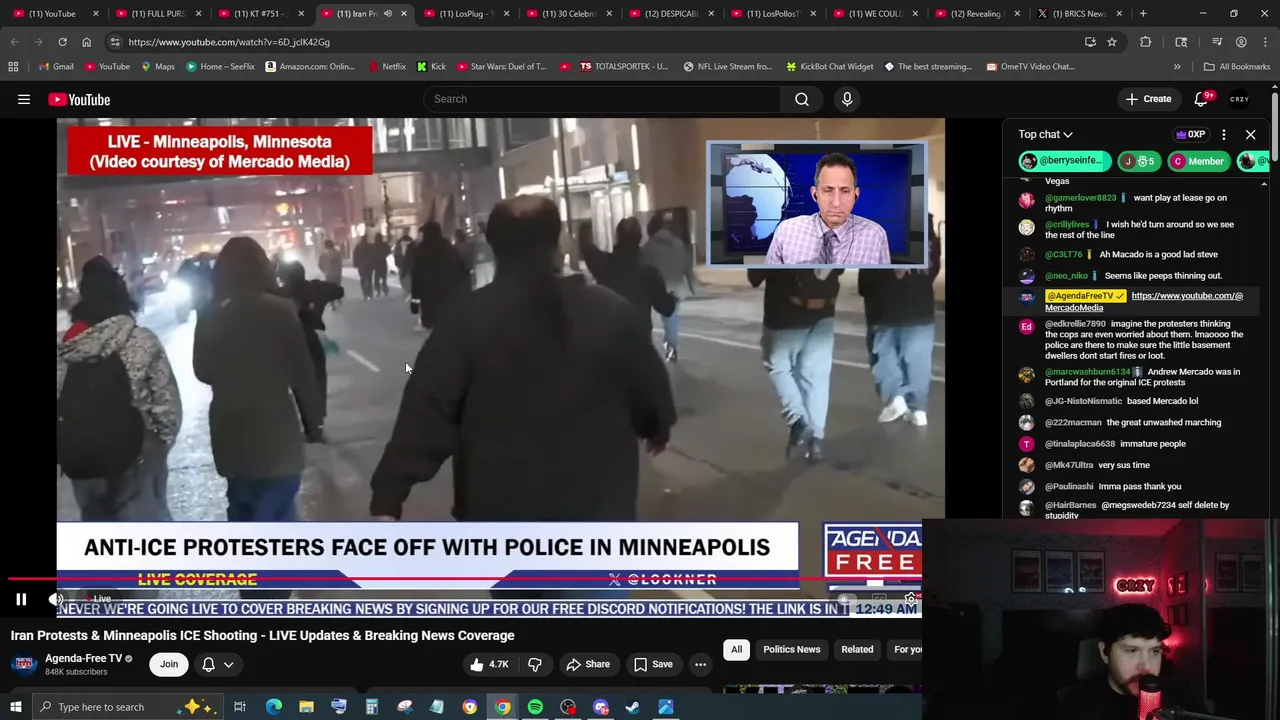The width and height of the screenshot is (1280, 720).
Task: Type in the YouTube Search field
Action: [x=603, y=99]
